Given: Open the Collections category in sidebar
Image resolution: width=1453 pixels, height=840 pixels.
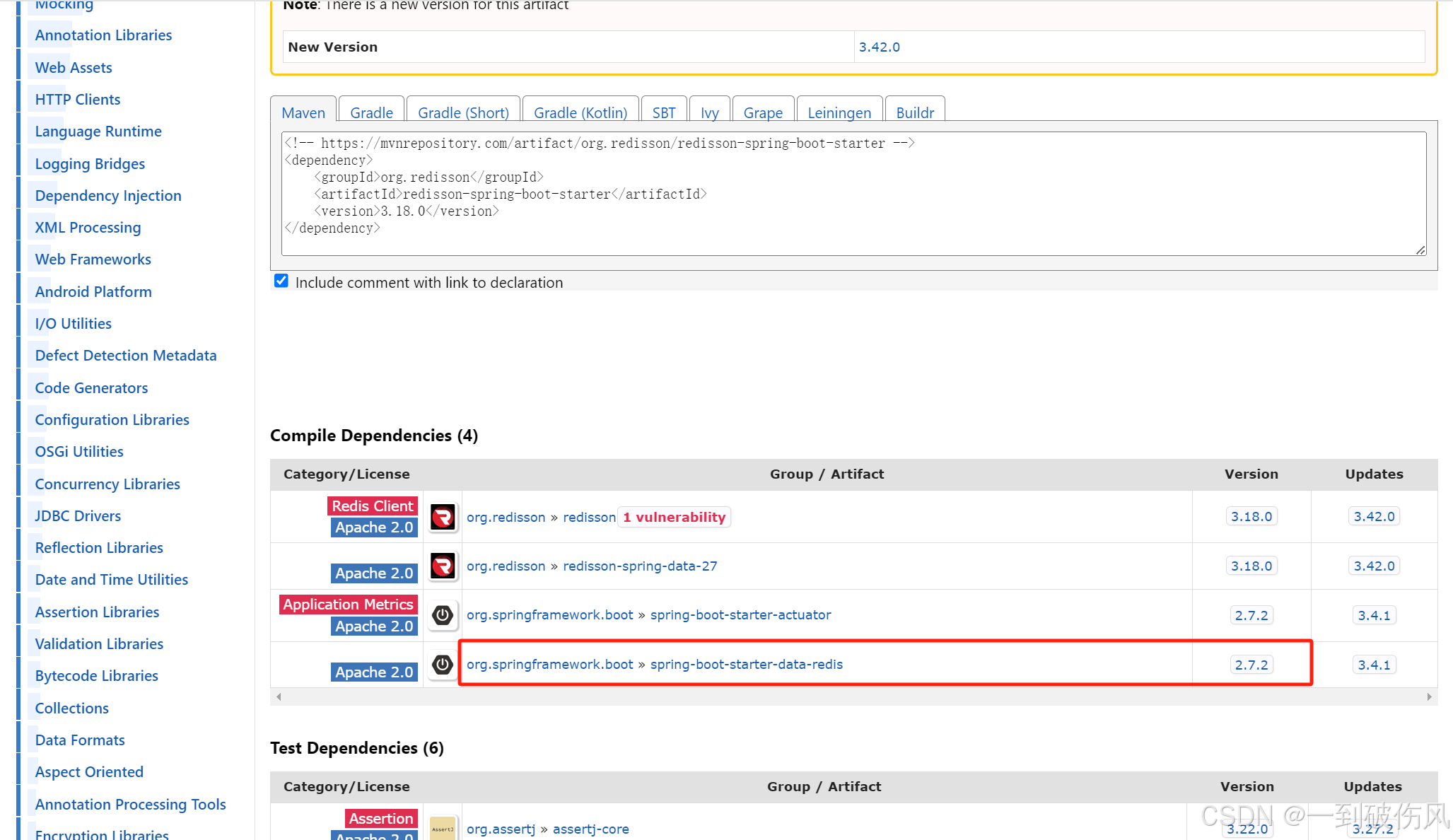Looking at the screenshot, I should pyautogui.click(x=71, y=708).
